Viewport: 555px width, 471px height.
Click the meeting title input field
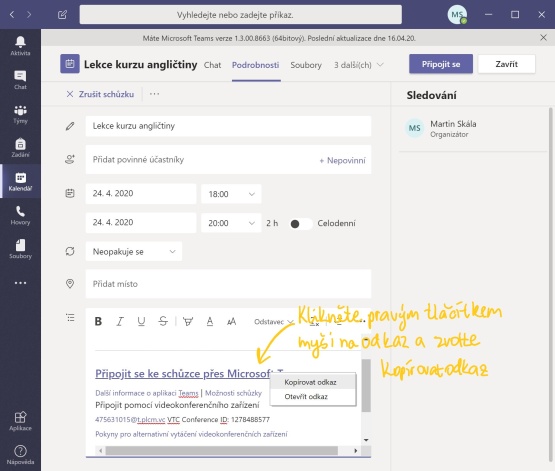[228, 126]
